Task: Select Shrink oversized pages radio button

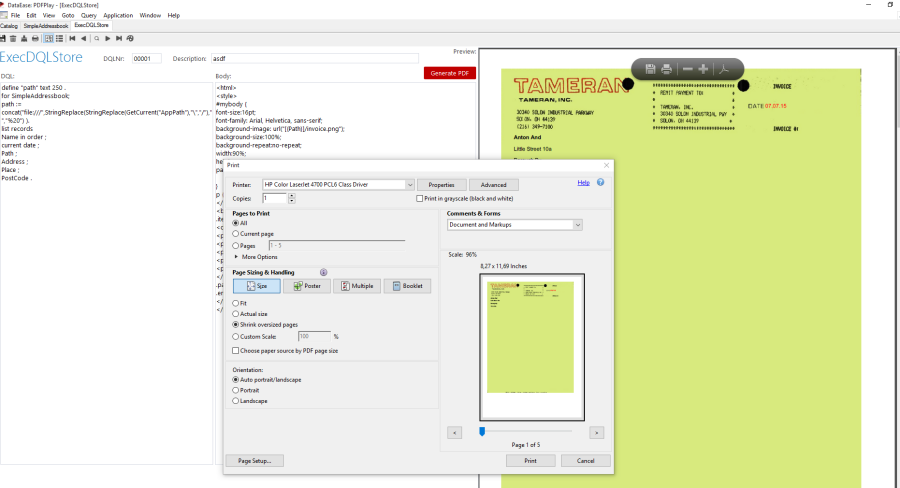Action: (x=235, y=324)
